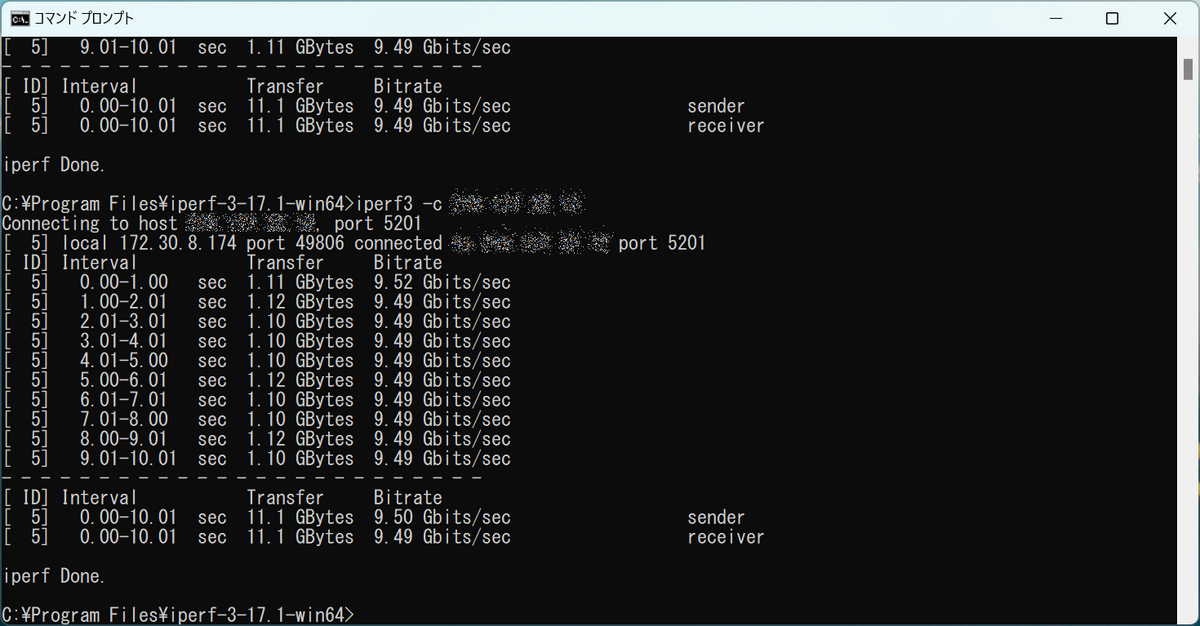This screenshot has width=1200, height=626.
Task: Click '9.49 Gbits/sec' in the 4.01-5.00 row
Action: [x=442, y=361]
